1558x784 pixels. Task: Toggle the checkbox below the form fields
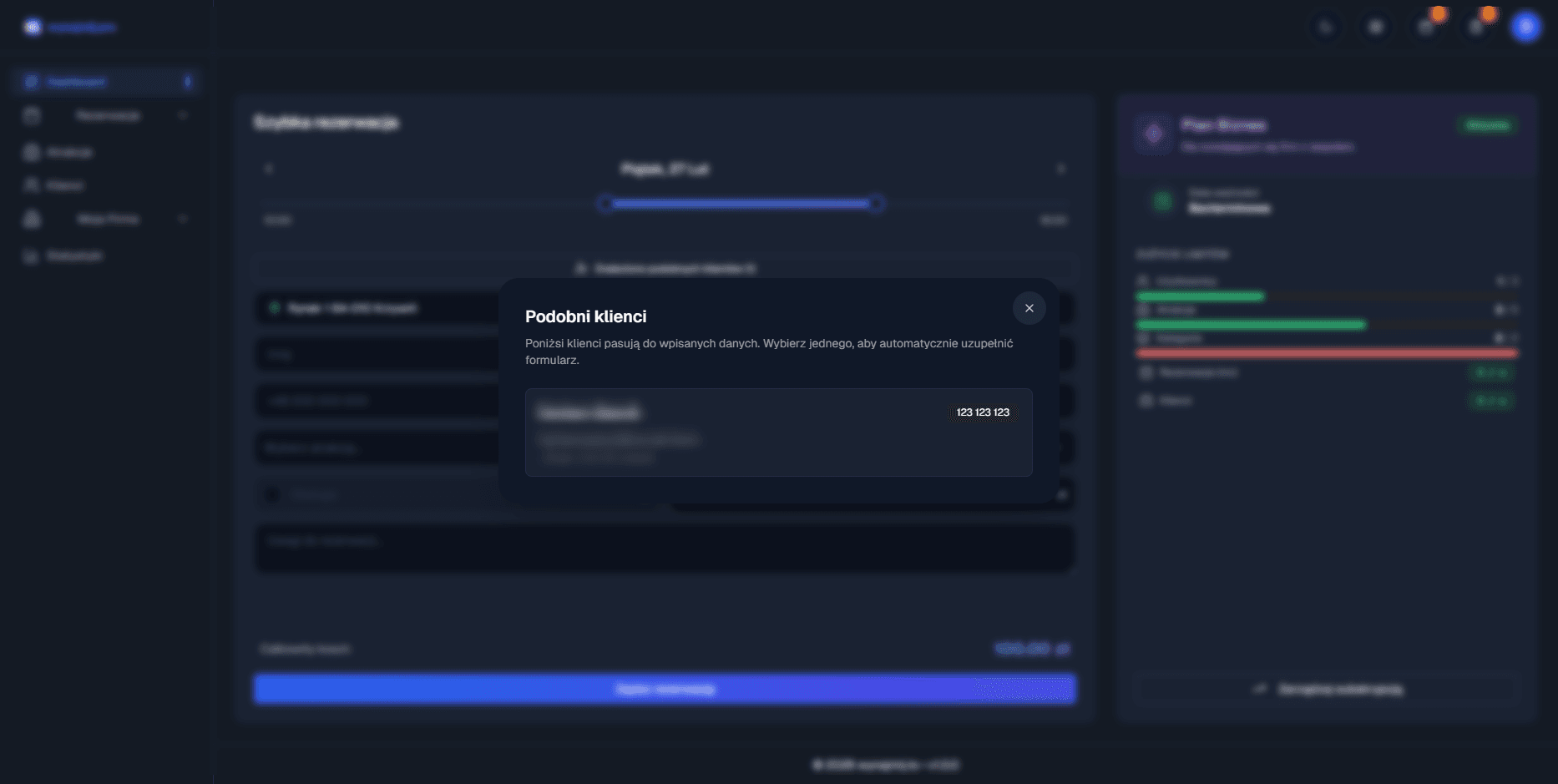point(272,495)
